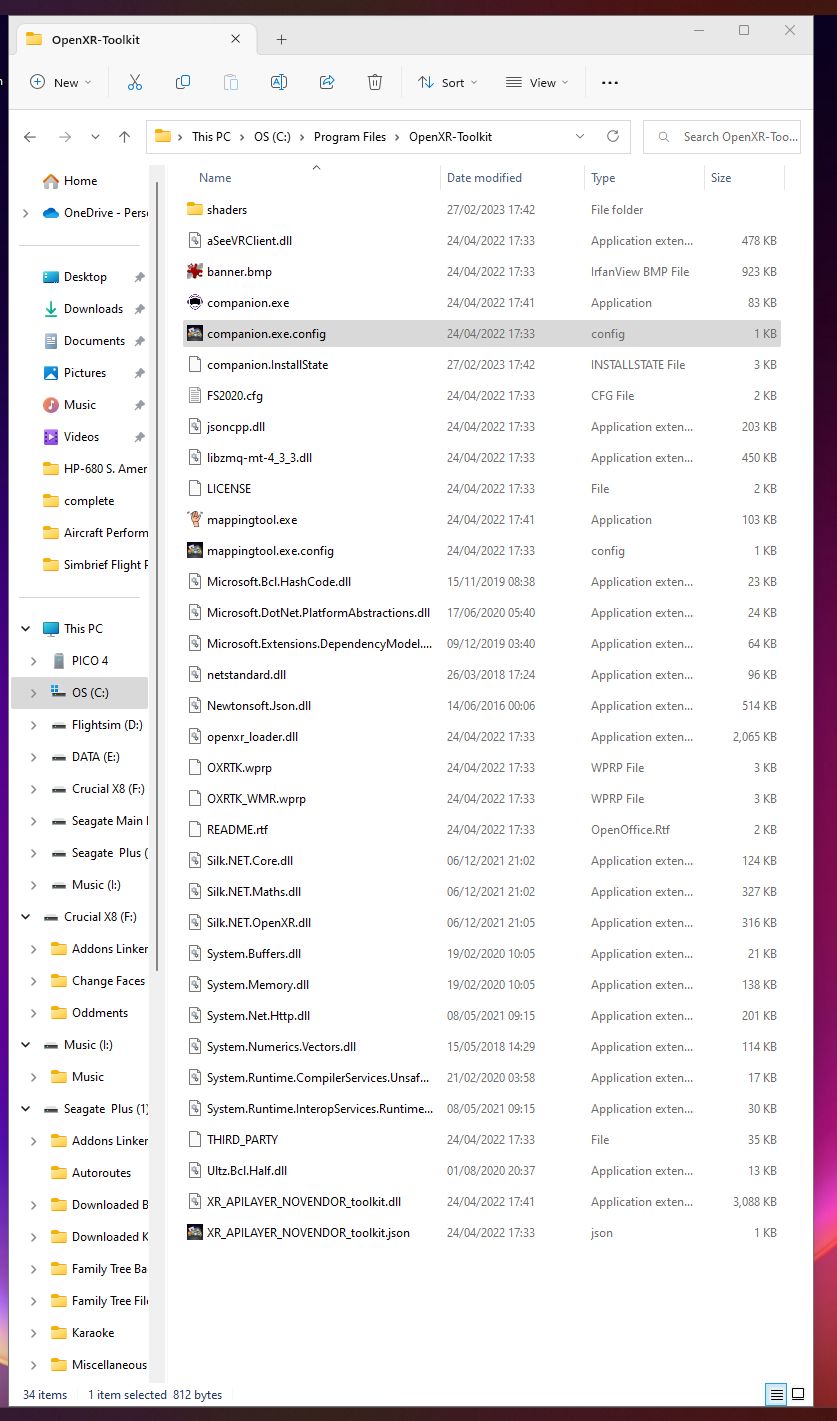Click This PC in address breadcrumb
Viewport: 837px width, 1421px height.
pos(211,137)
